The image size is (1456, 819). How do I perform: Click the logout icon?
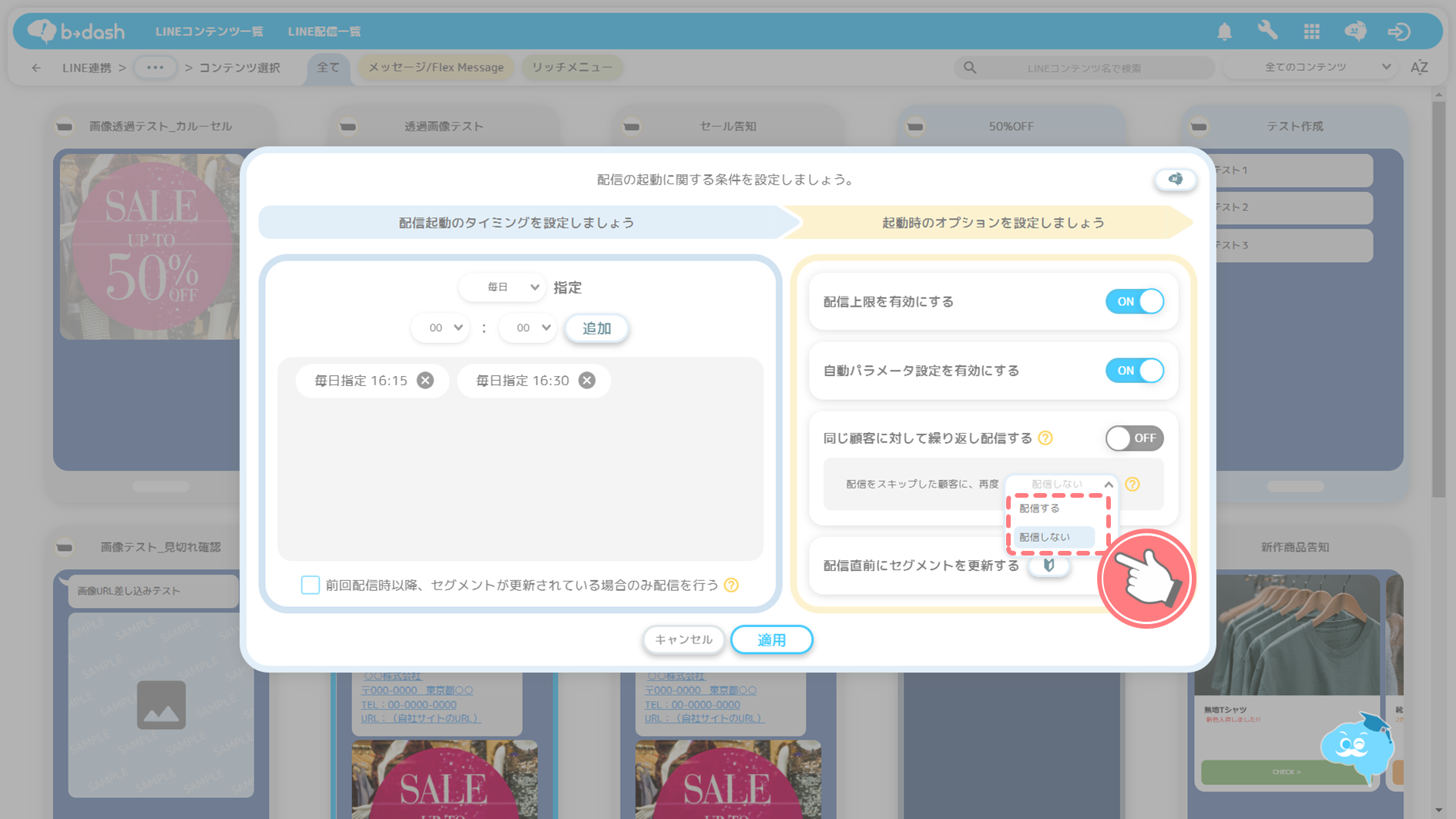1399,32
